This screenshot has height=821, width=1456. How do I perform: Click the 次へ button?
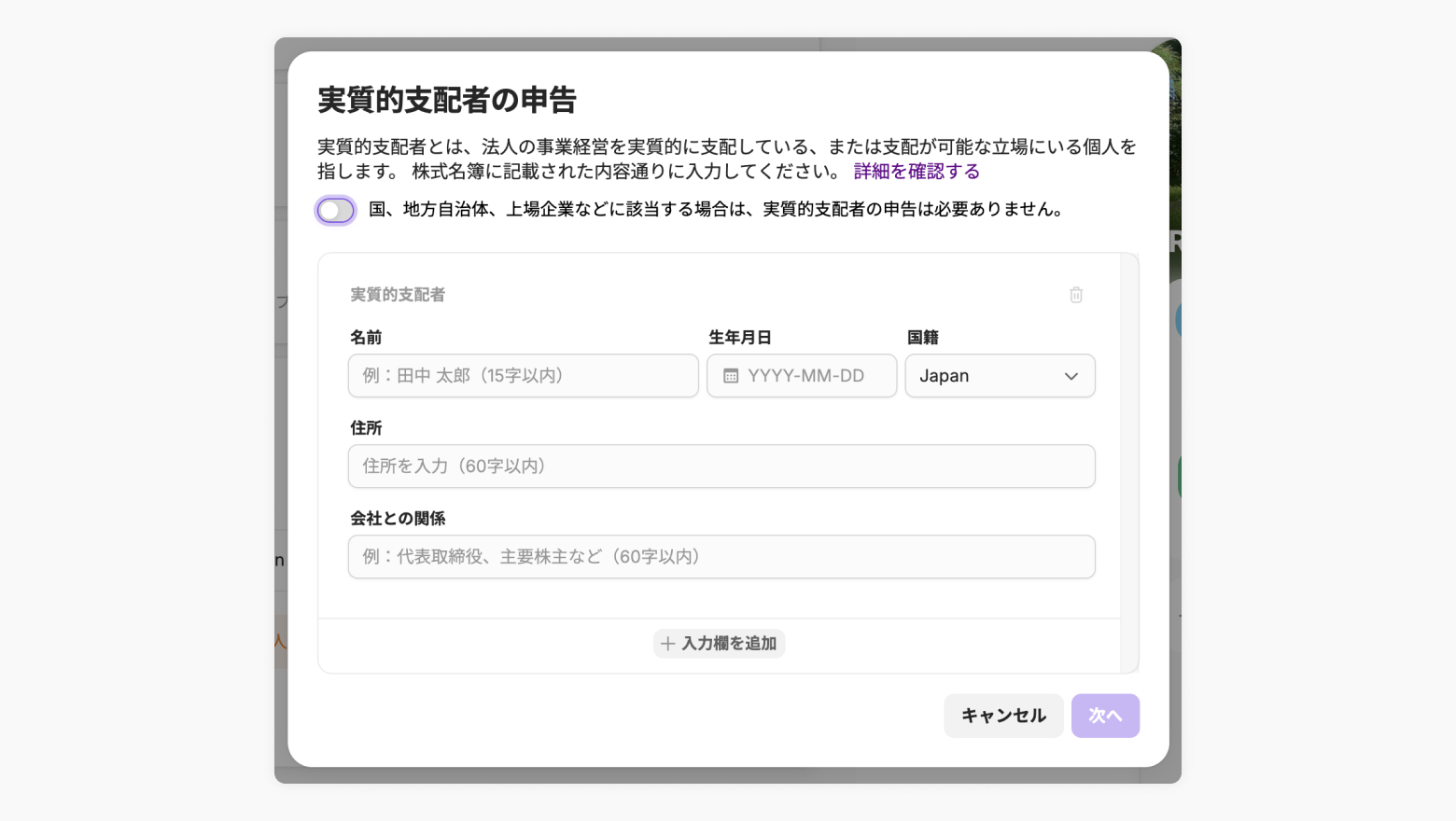1105,716
